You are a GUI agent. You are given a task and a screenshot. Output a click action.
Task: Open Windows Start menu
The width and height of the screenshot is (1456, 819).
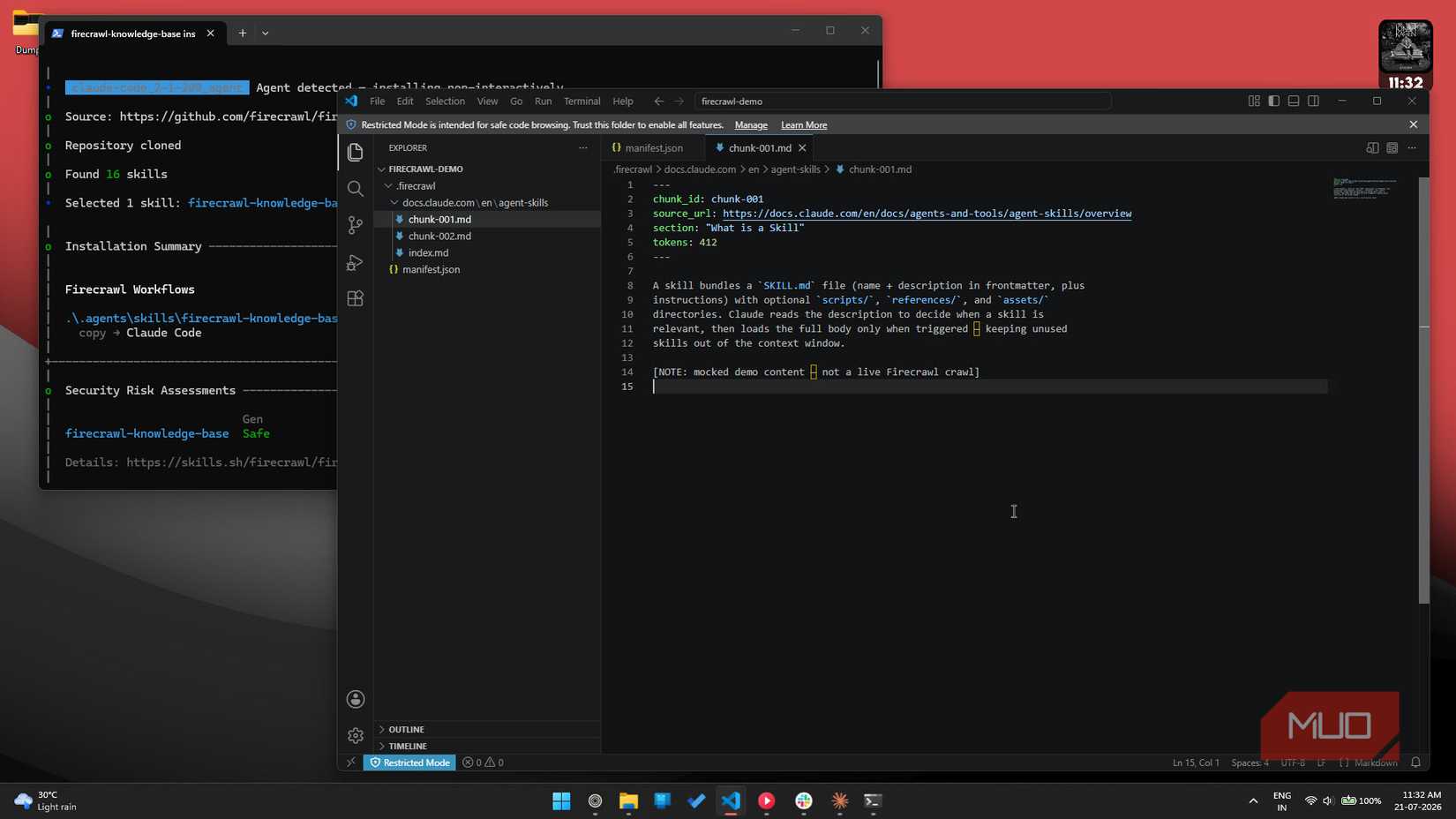click(561, 800)
